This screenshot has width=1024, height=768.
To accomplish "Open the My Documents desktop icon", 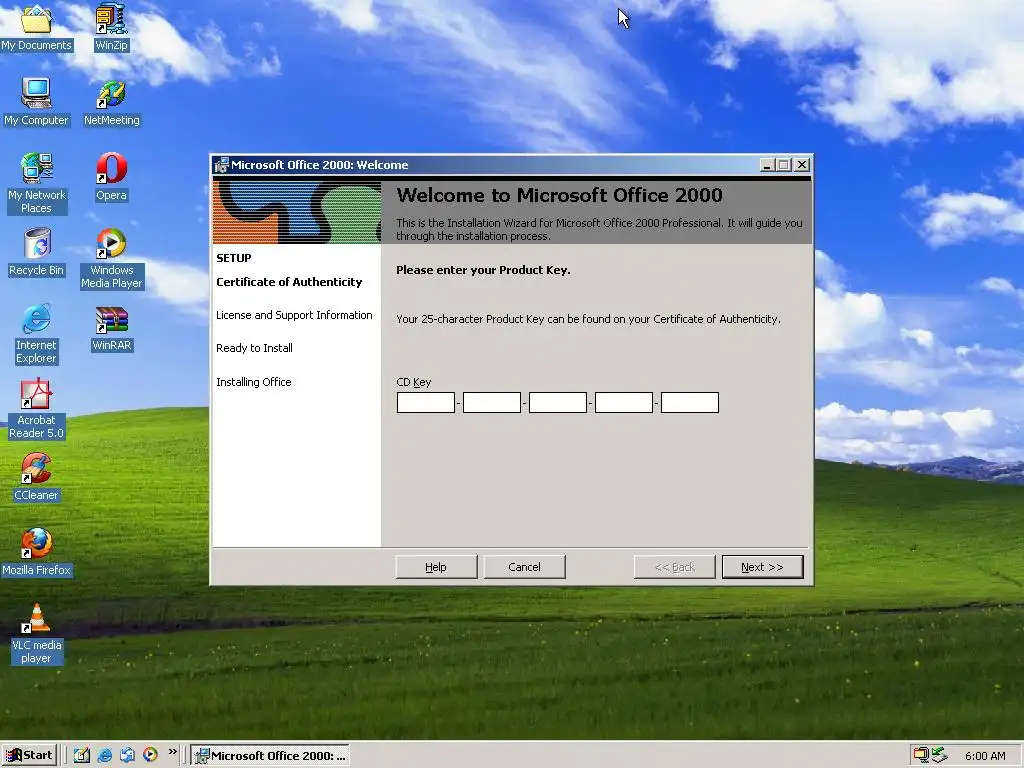I will tap(36, 28).
